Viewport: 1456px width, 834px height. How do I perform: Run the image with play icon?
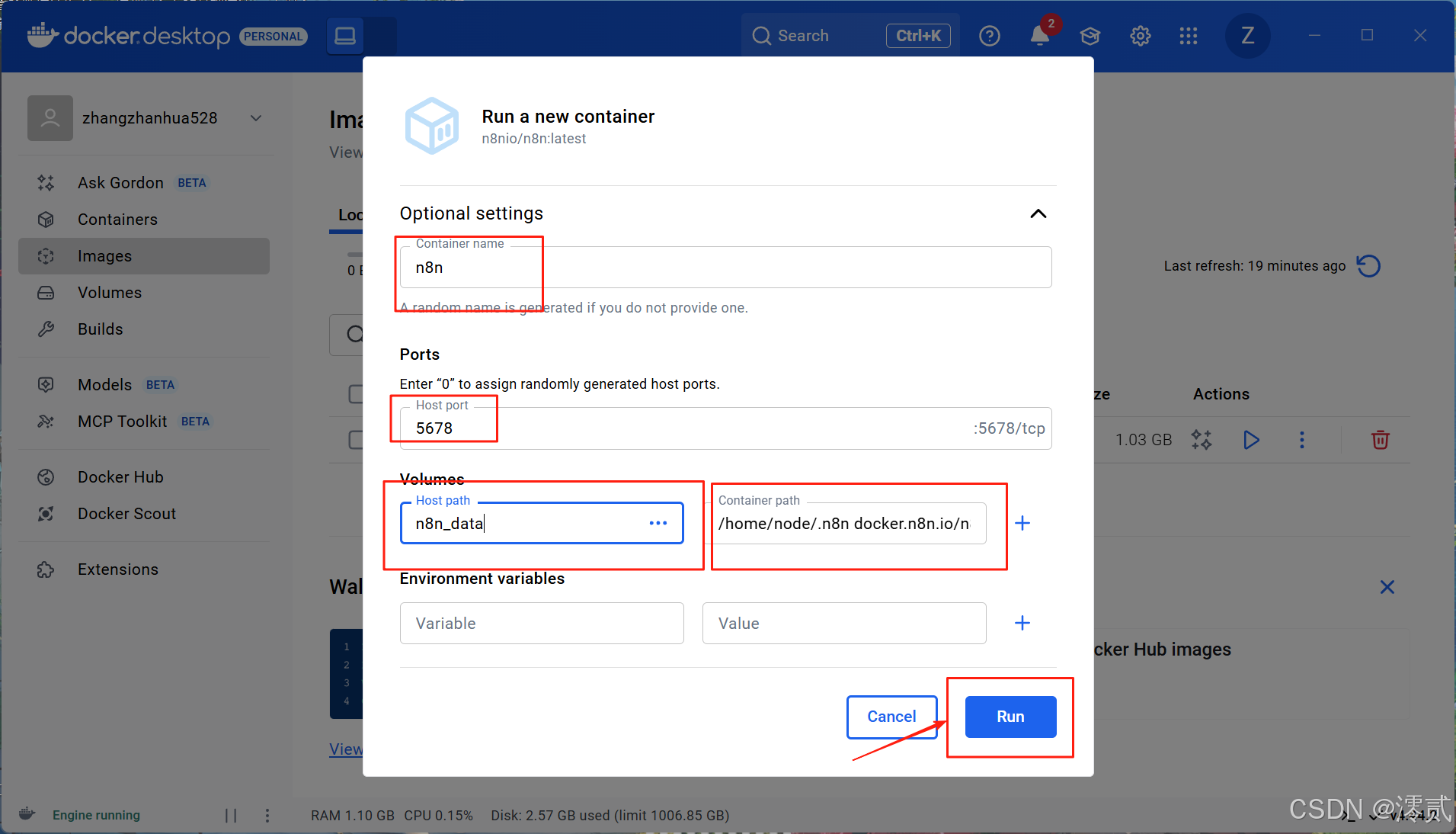[x=1250, y=440]
